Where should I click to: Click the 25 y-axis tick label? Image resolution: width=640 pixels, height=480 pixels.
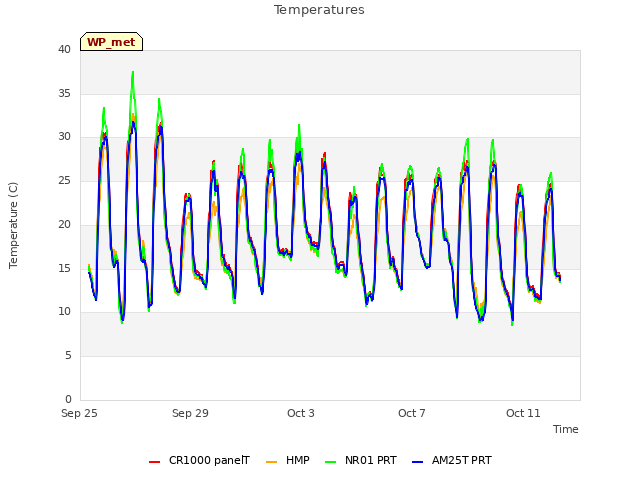(x=64, y=180)
